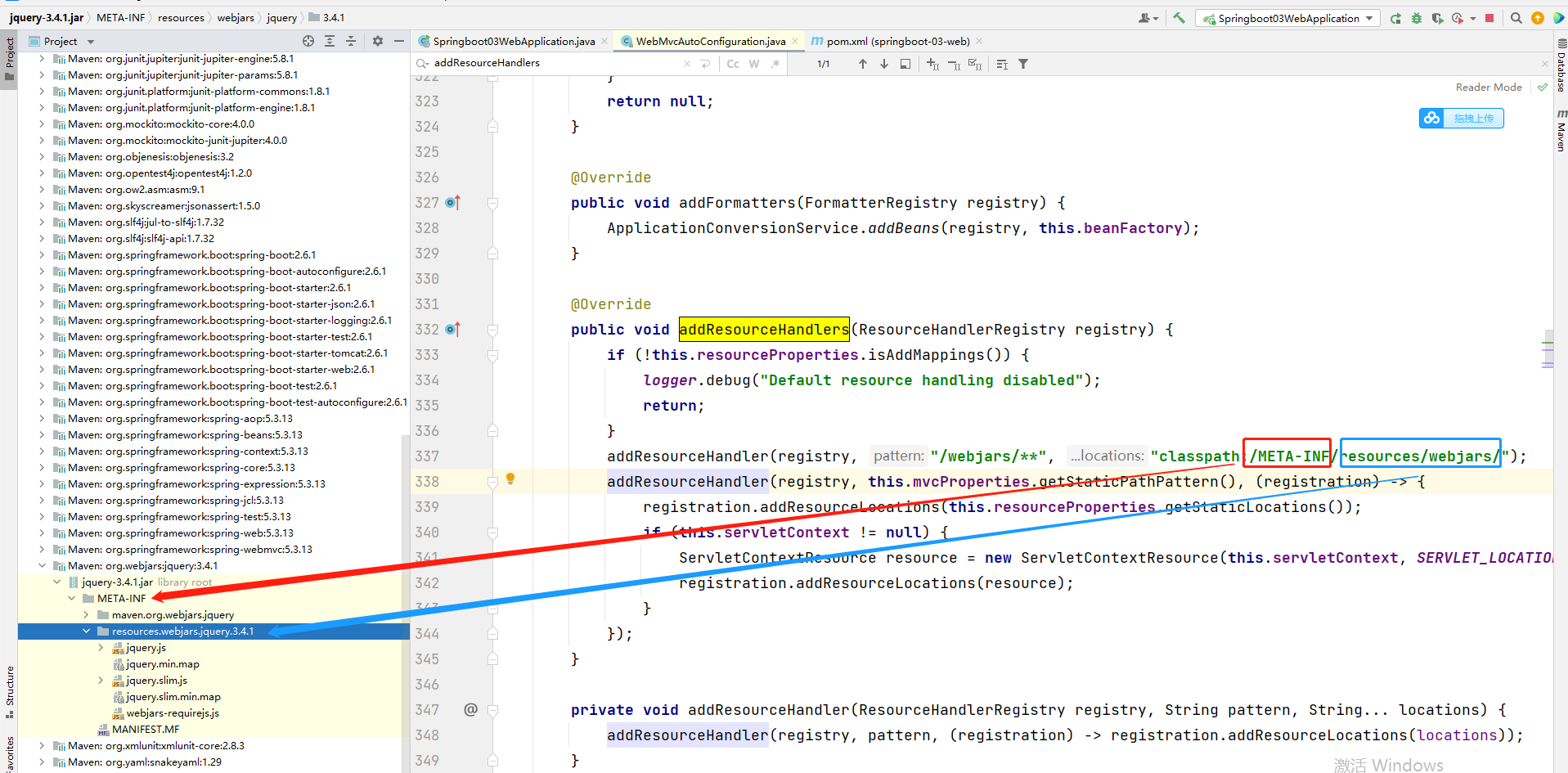Open Project panel gear options

pyautogui.click(x=378, y=41)
